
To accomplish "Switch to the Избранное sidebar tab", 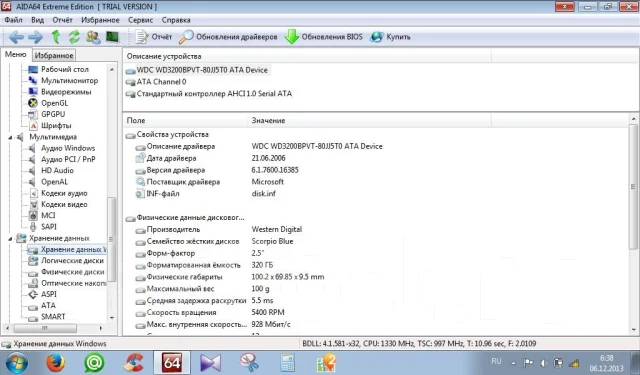I will [54, 55].
